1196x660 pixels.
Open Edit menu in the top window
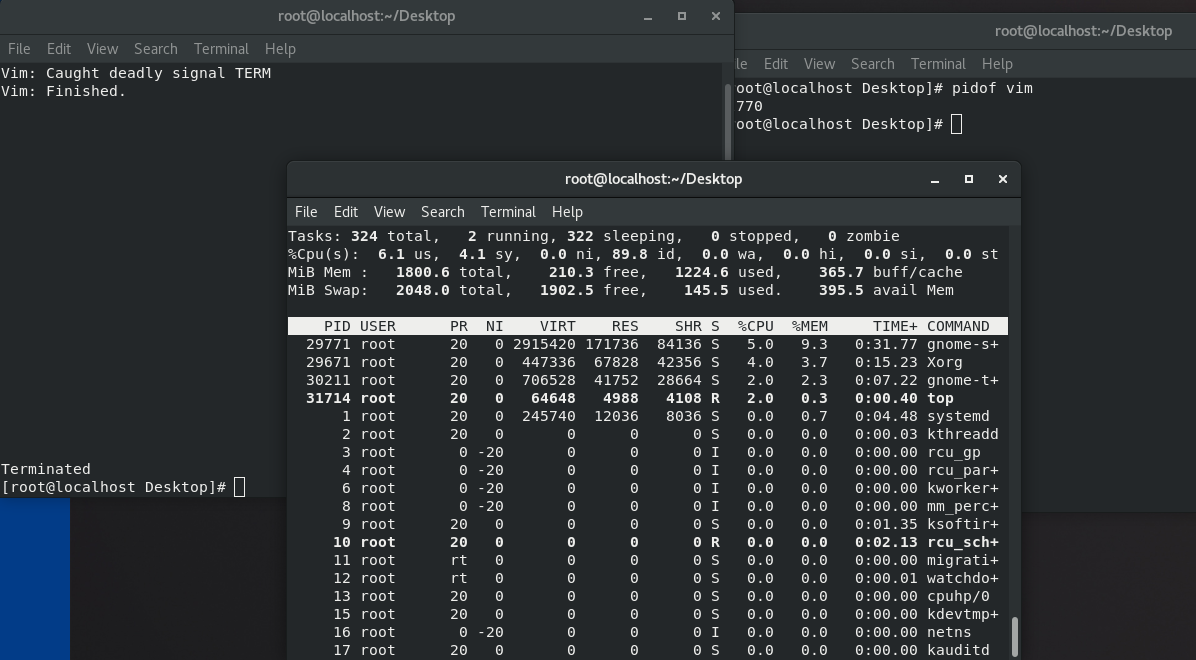pos(346,212)
